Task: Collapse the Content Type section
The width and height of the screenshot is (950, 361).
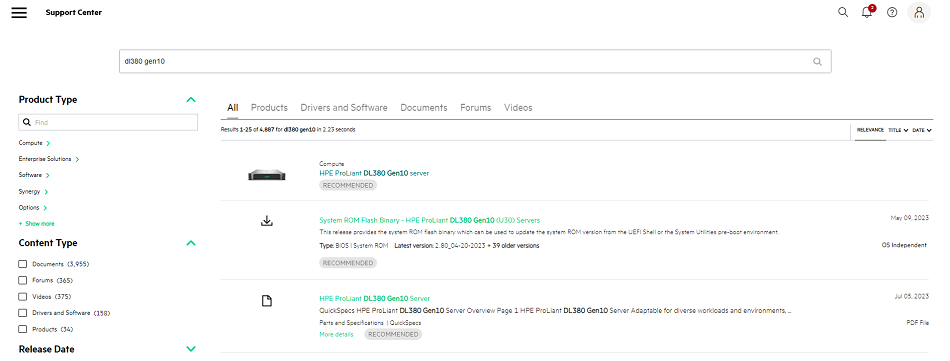Action: [191, 243]
